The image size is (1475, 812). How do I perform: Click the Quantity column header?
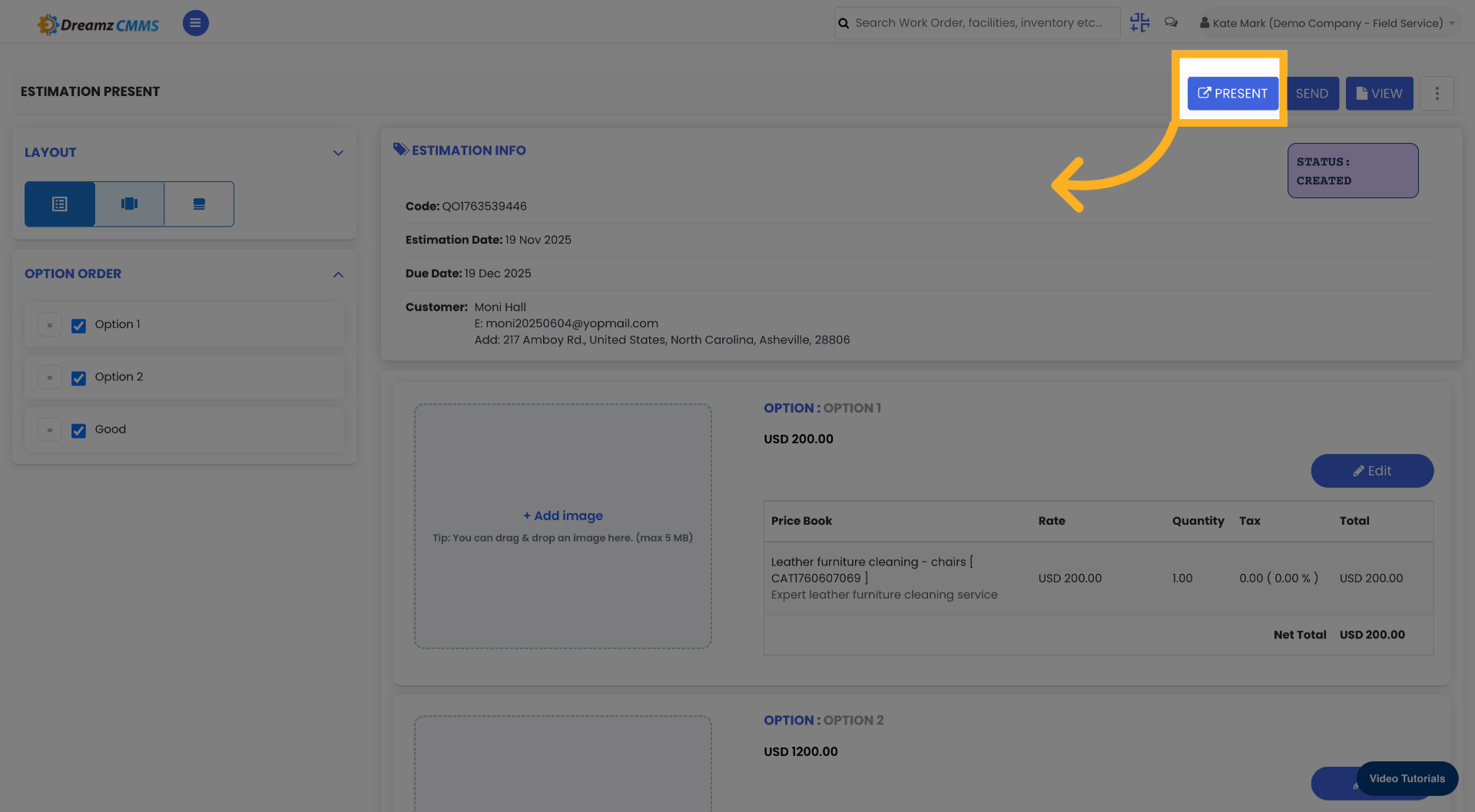[1198, 521]
